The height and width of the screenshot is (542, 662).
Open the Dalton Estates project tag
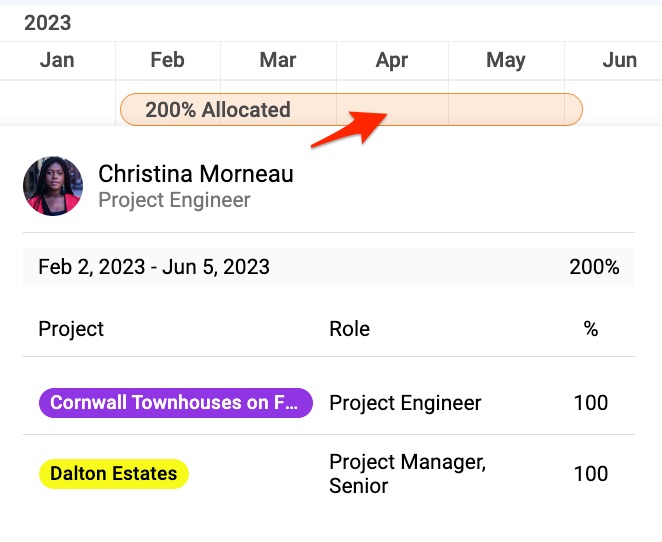pyautogui.click(x=114, y=474)
